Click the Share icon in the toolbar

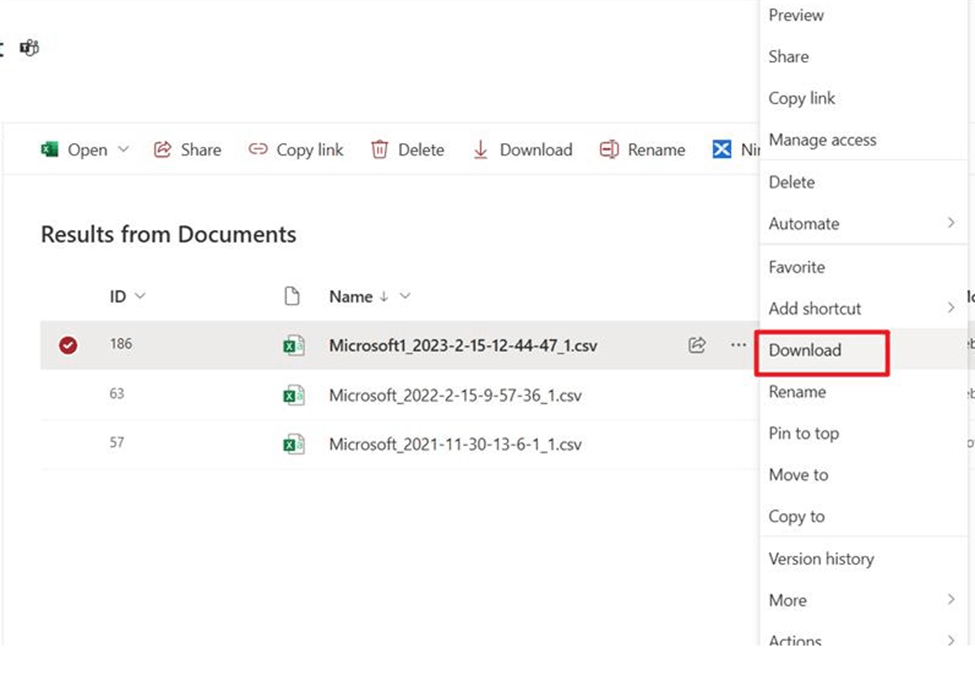(162, 150)
